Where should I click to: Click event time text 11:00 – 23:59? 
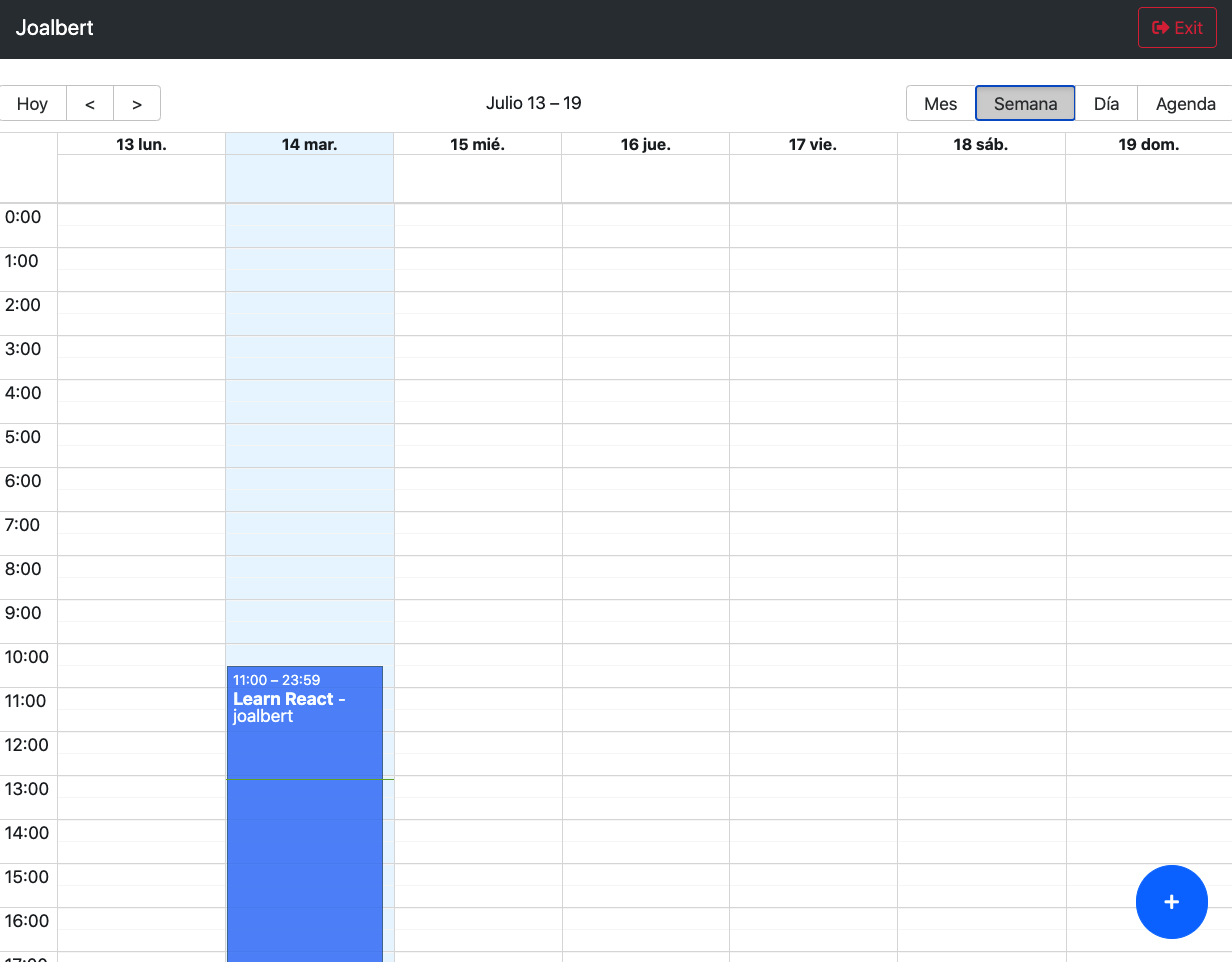click(276, 680)
